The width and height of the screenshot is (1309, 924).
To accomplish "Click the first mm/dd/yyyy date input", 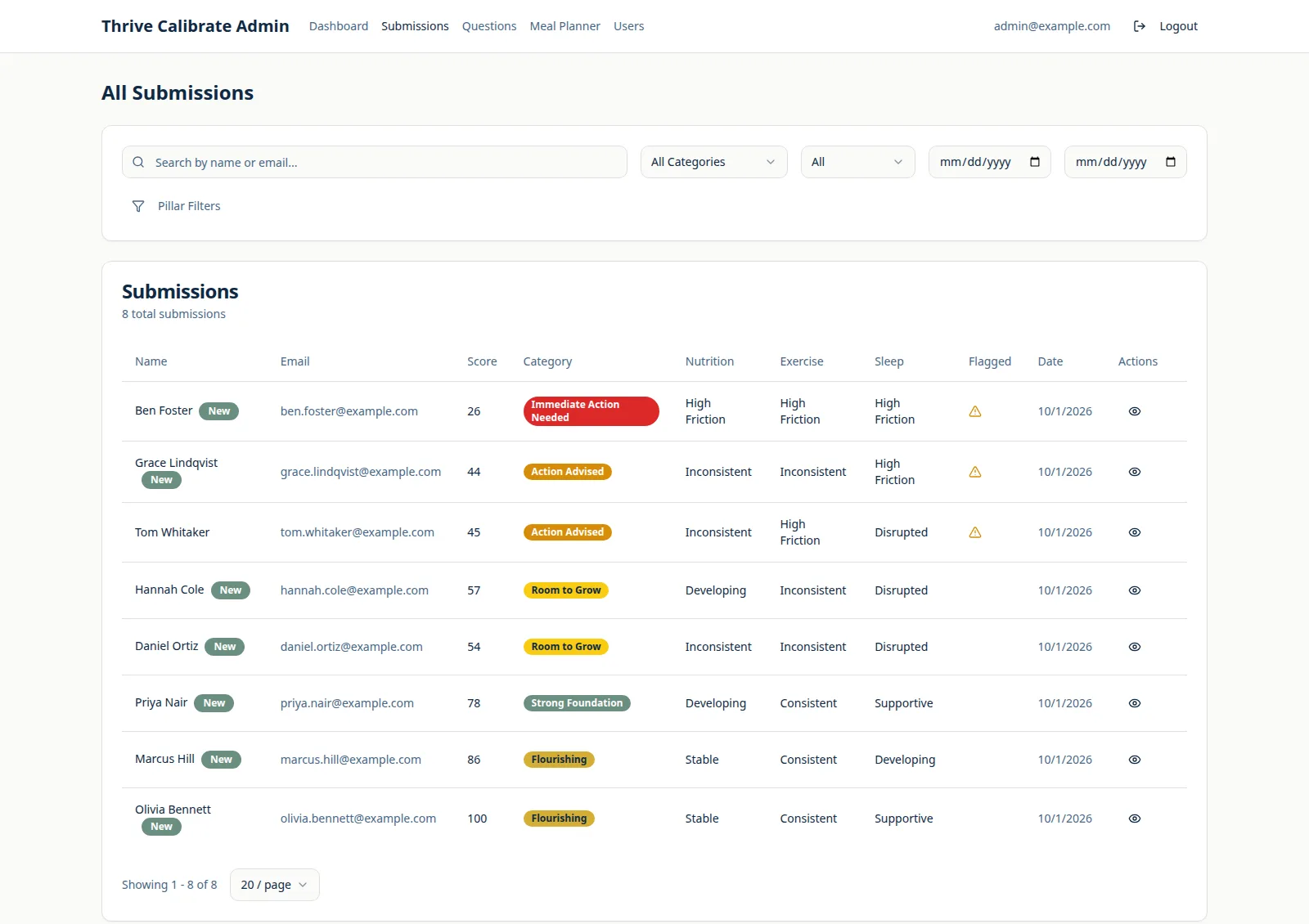I will tap(990, 162).
